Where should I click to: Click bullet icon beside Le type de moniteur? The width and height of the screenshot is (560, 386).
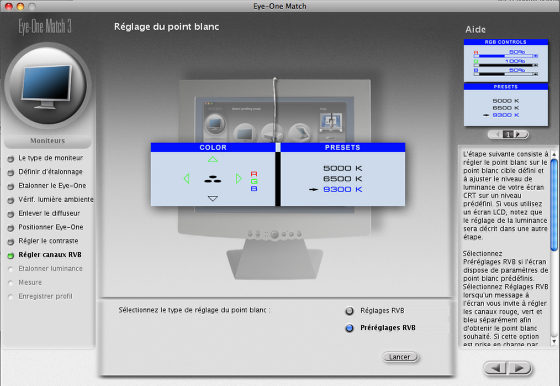pos(11,159)
